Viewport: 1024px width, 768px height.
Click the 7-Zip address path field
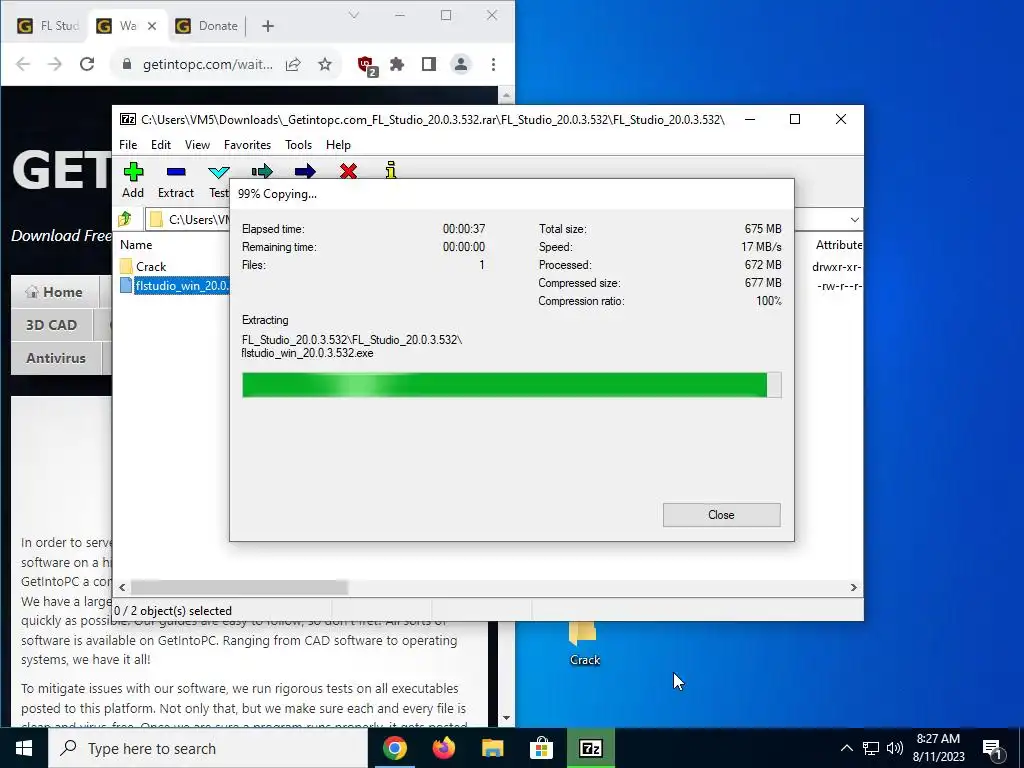[189, 219]
